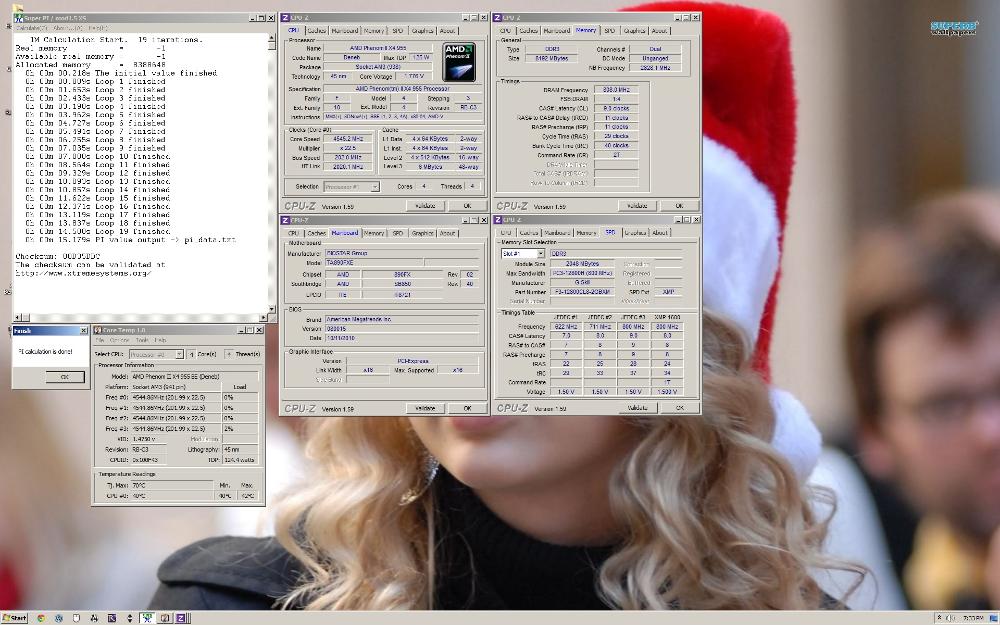Click the Model field TA890FXE in Mainboard window

374,263
